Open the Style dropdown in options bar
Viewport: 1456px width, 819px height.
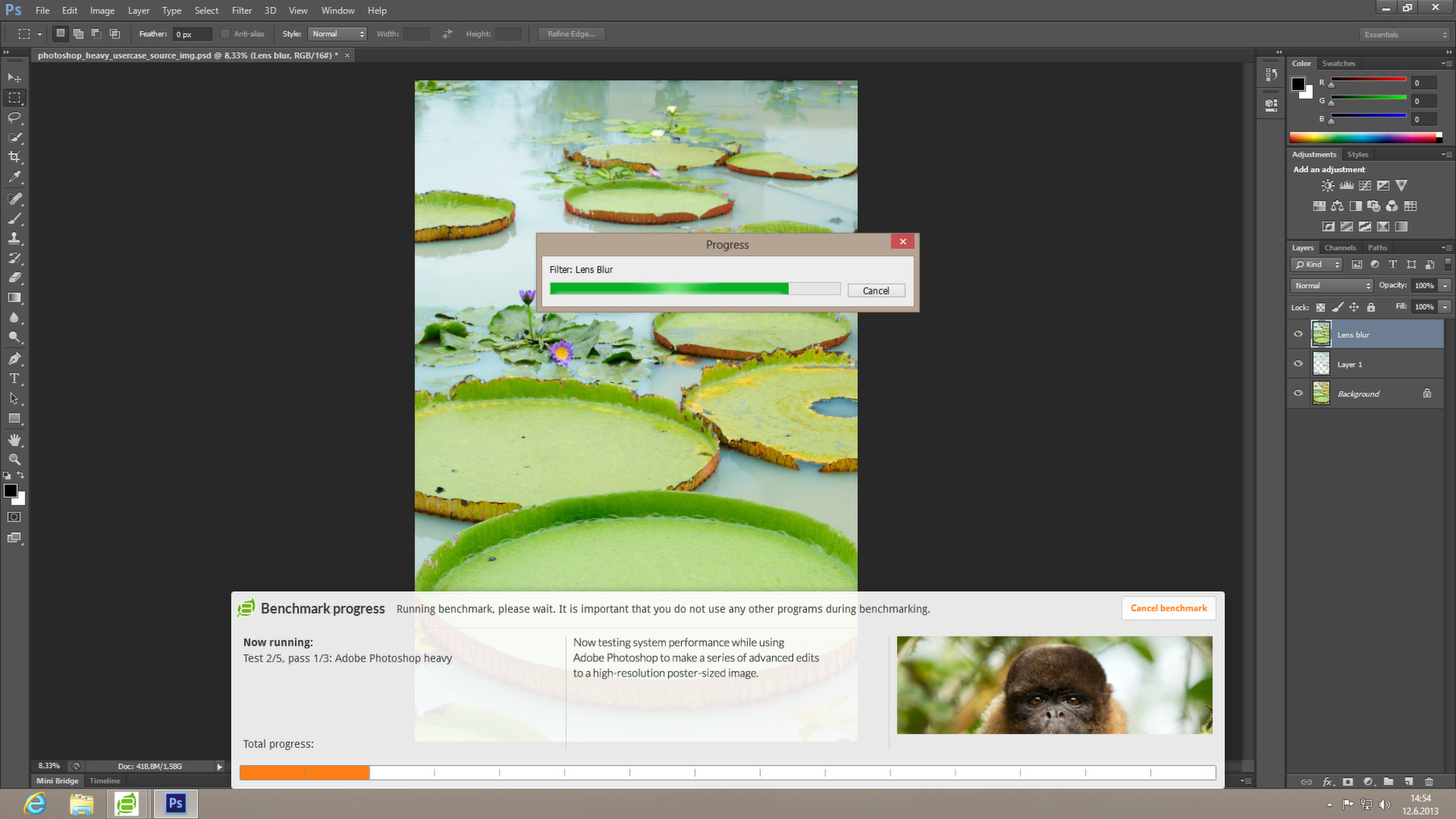point(337,33)
